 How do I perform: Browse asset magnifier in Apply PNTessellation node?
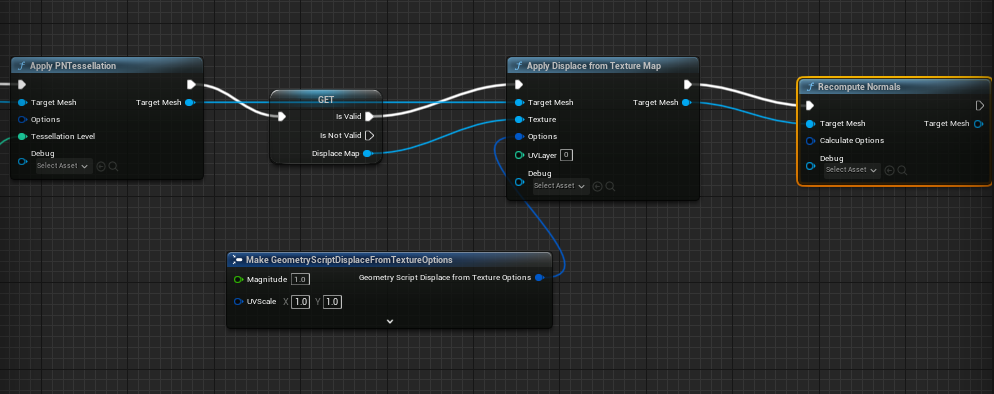113,167
